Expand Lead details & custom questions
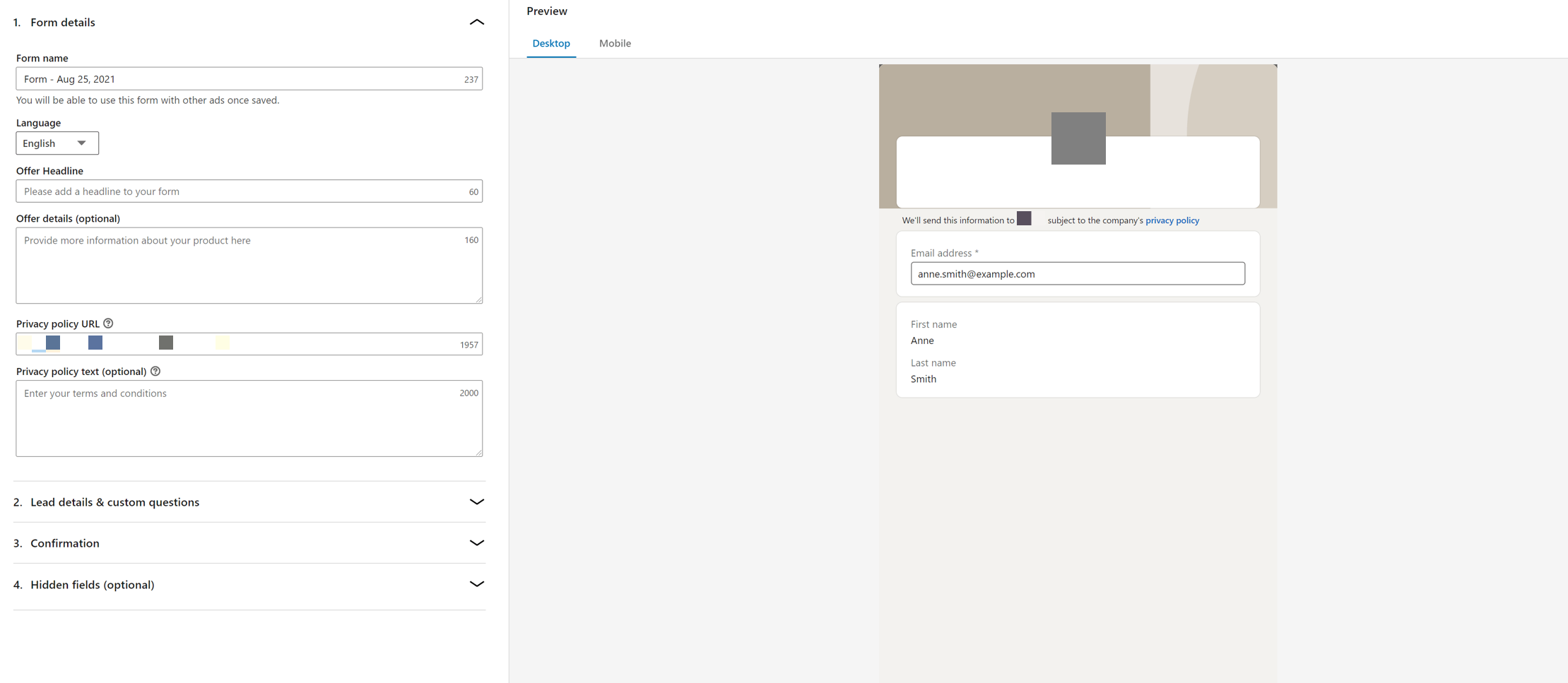1568x683 pixels. coord(477,502)
